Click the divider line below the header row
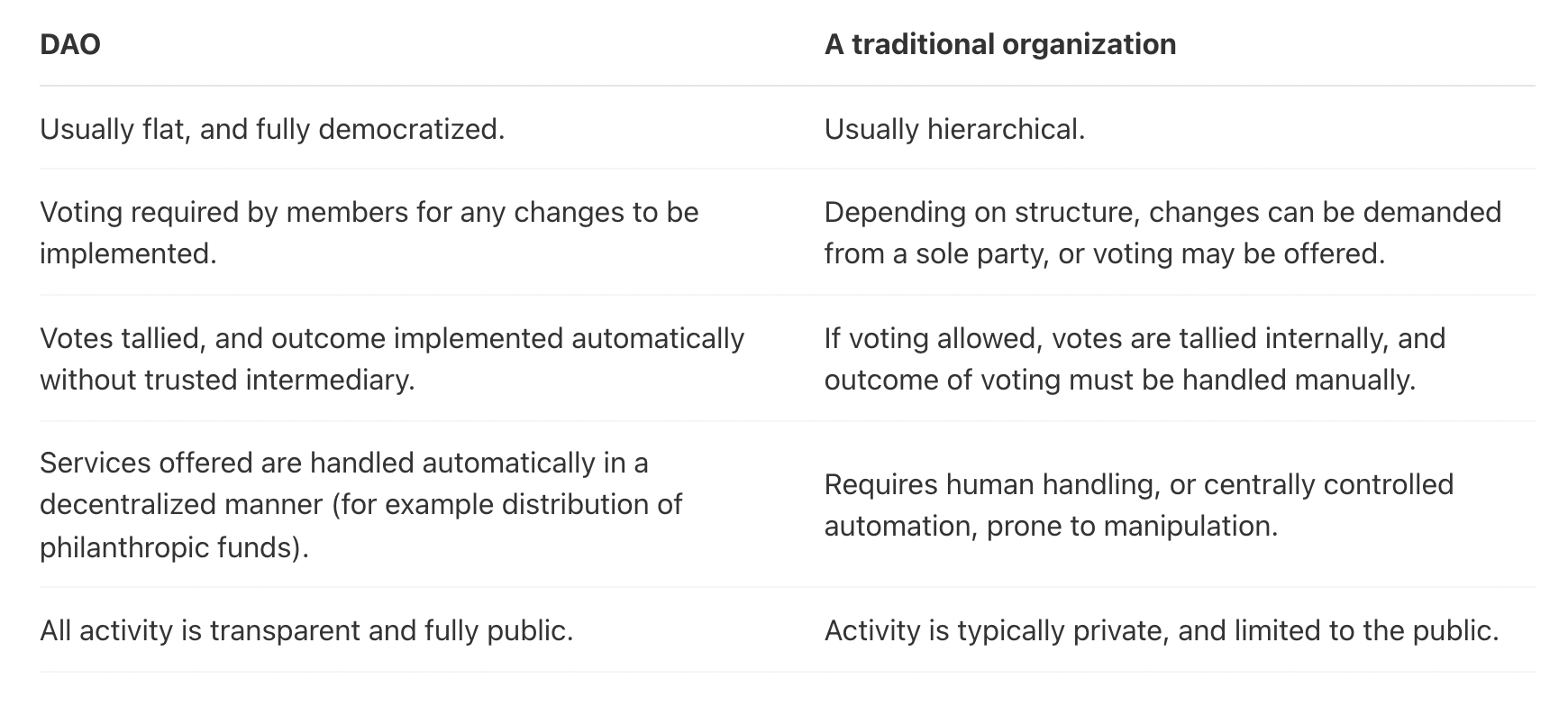1568x707 pixels. [x=788, y=86]
